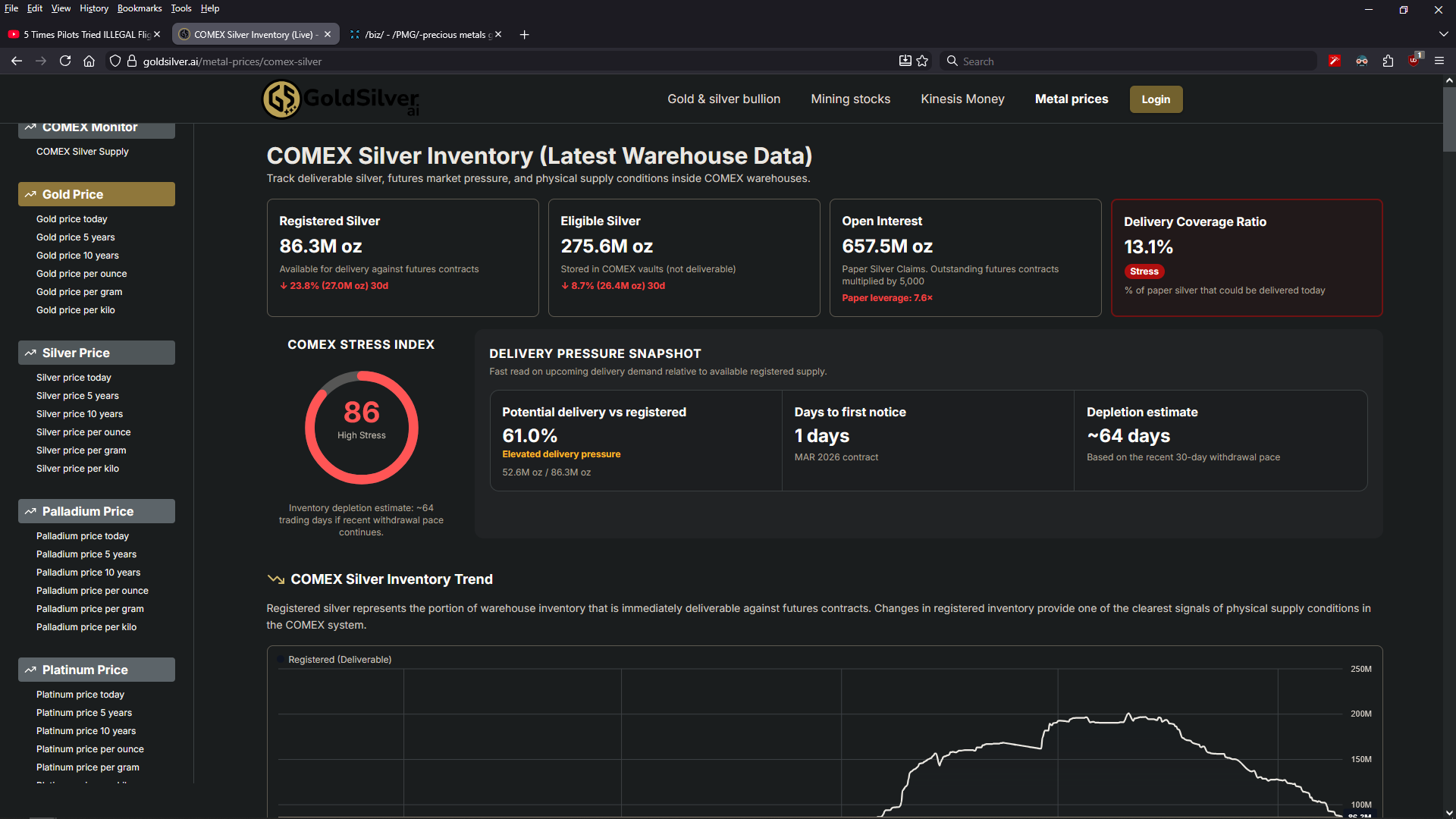The height and width of the screenshot is (819, 1456).
Task: Click the Login button
Action: click(1155, 99)
